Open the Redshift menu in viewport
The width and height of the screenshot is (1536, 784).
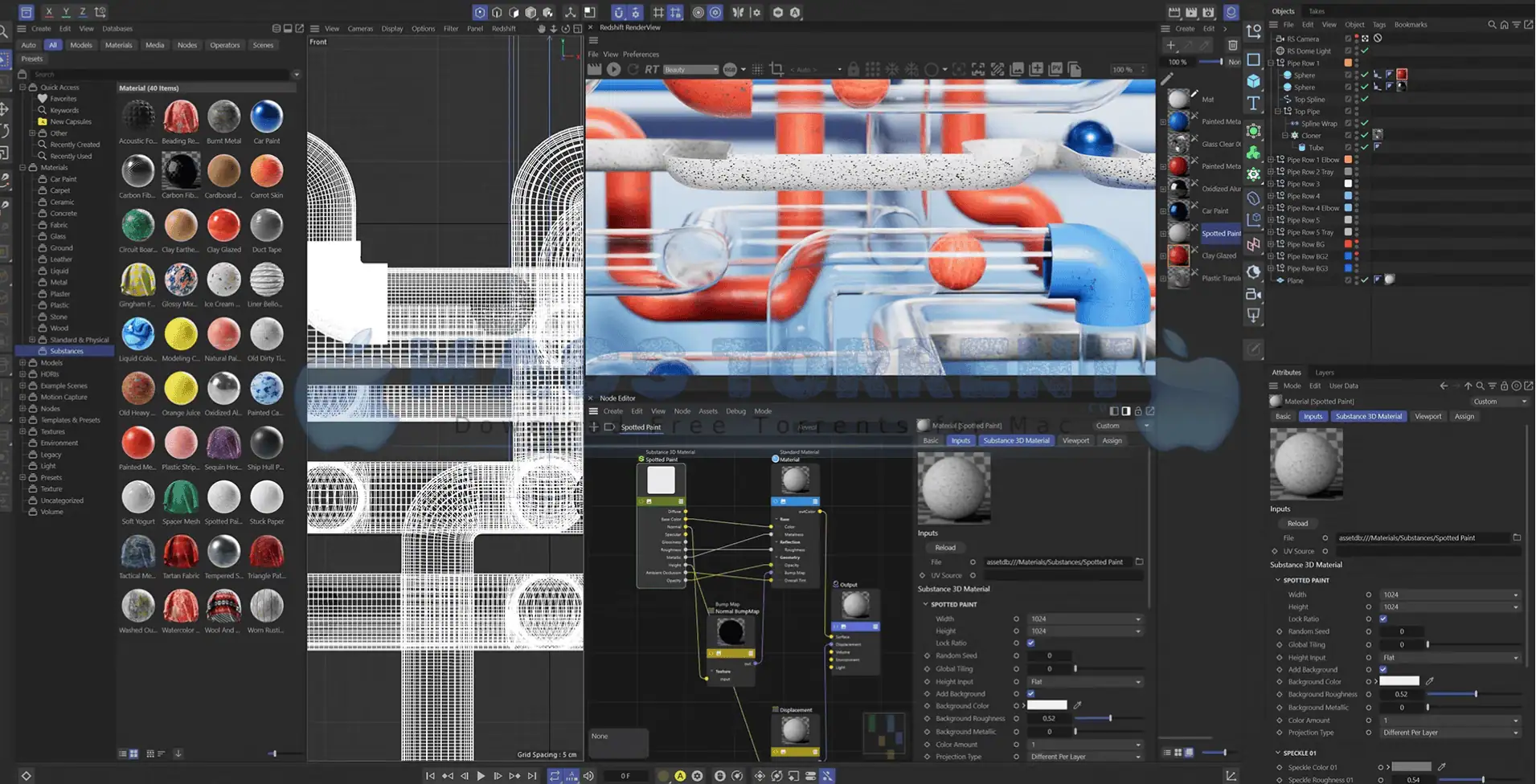click(504, 29)
